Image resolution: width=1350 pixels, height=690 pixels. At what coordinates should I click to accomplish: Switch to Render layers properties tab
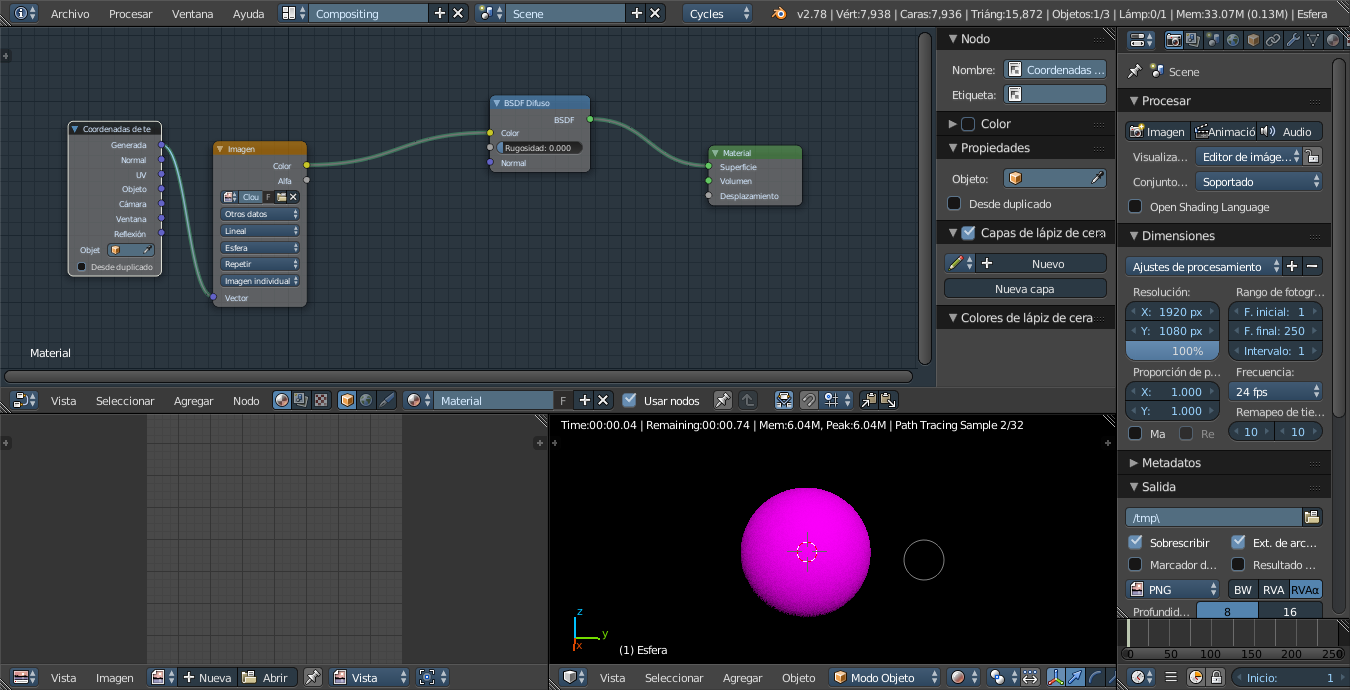pyautogui.click(x=1194, y=40)
